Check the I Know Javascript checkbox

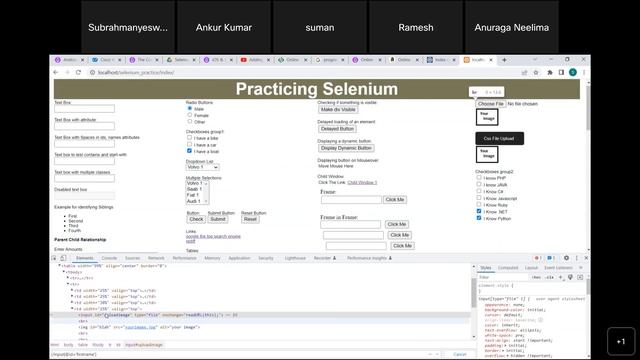click(479, 198)
